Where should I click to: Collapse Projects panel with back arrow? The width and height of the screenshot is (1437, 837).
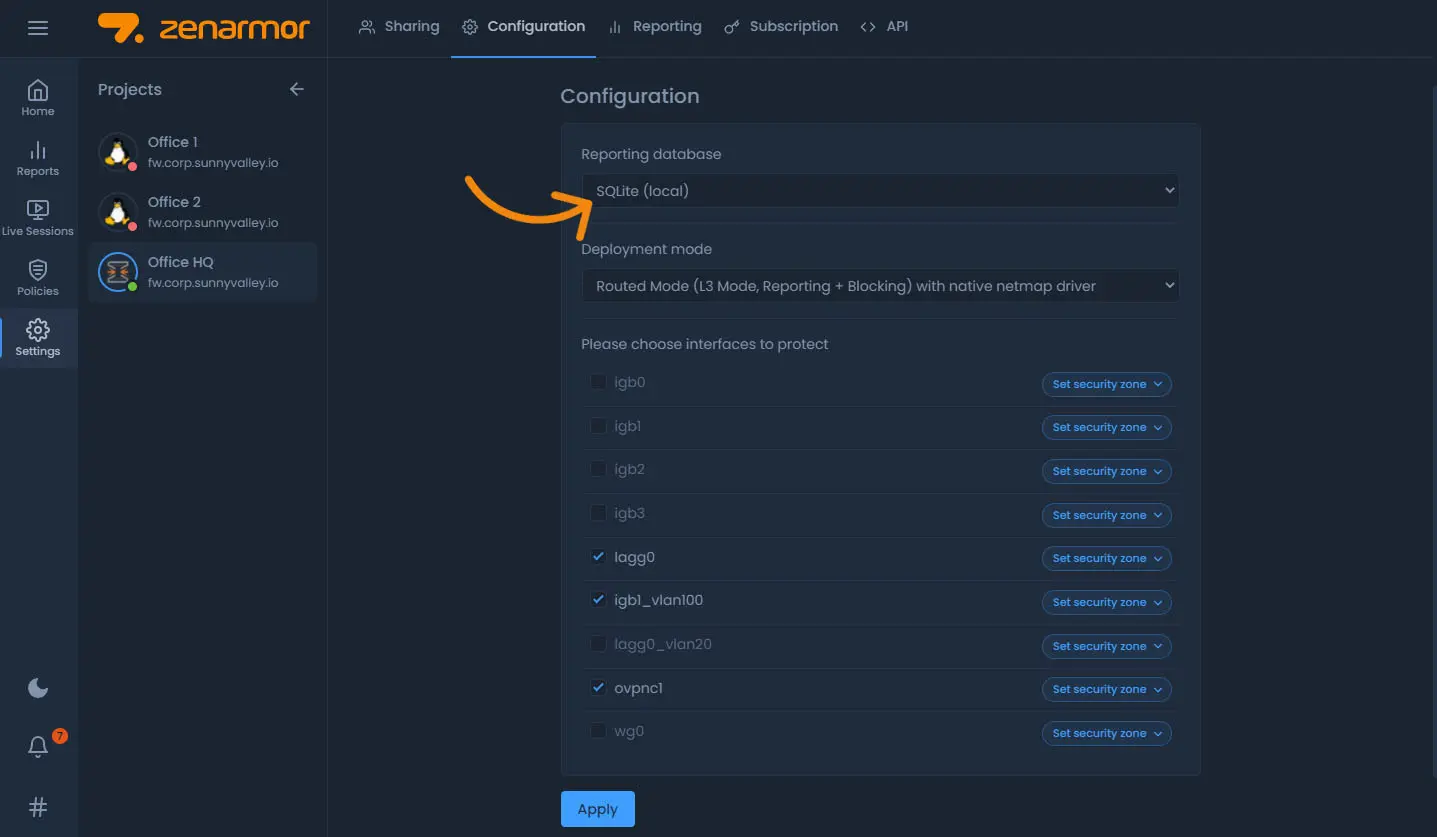[x=296, y=89]
